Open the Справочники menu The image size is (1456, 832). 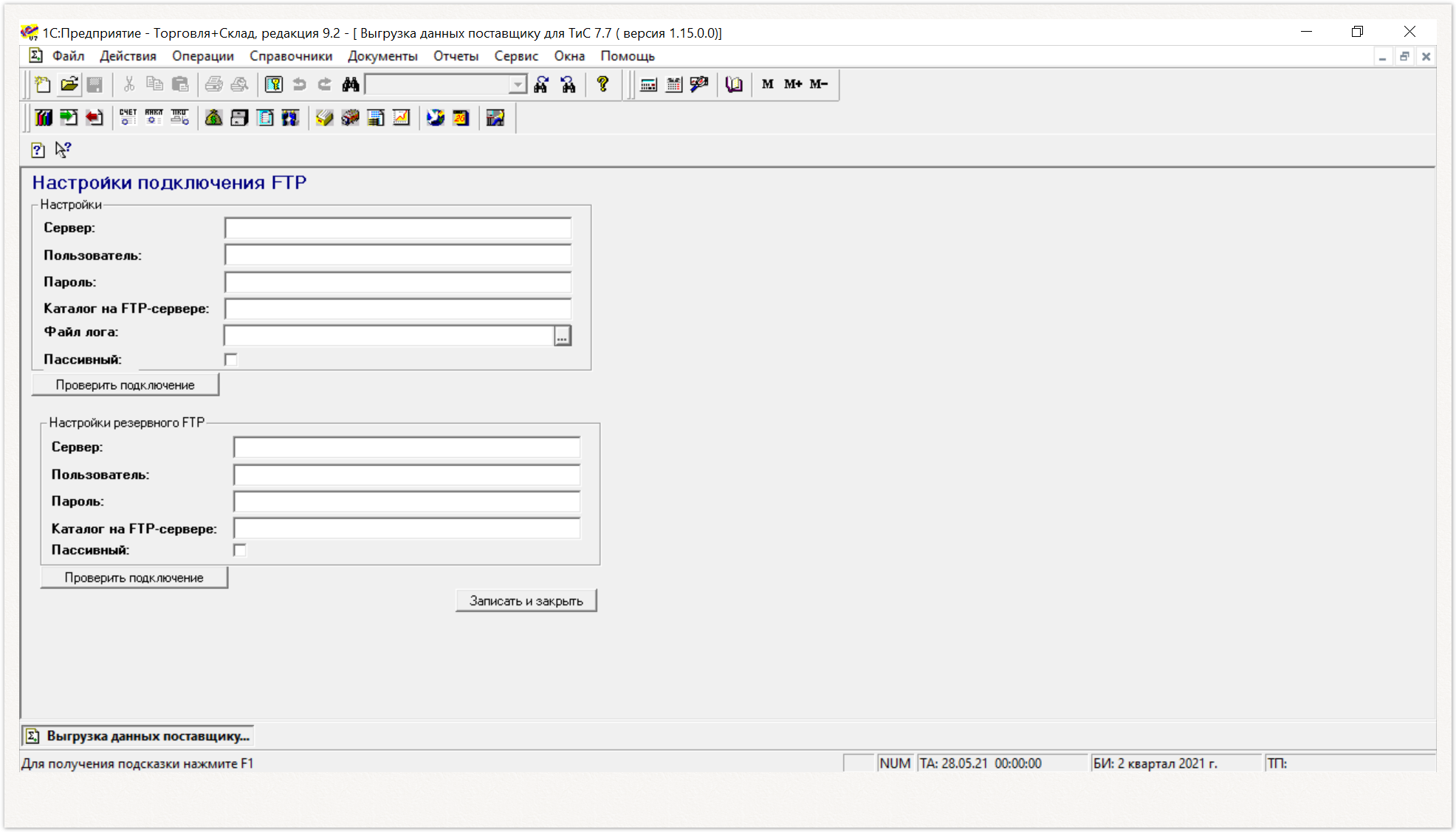pyautogui.click(x=291, y=56)
